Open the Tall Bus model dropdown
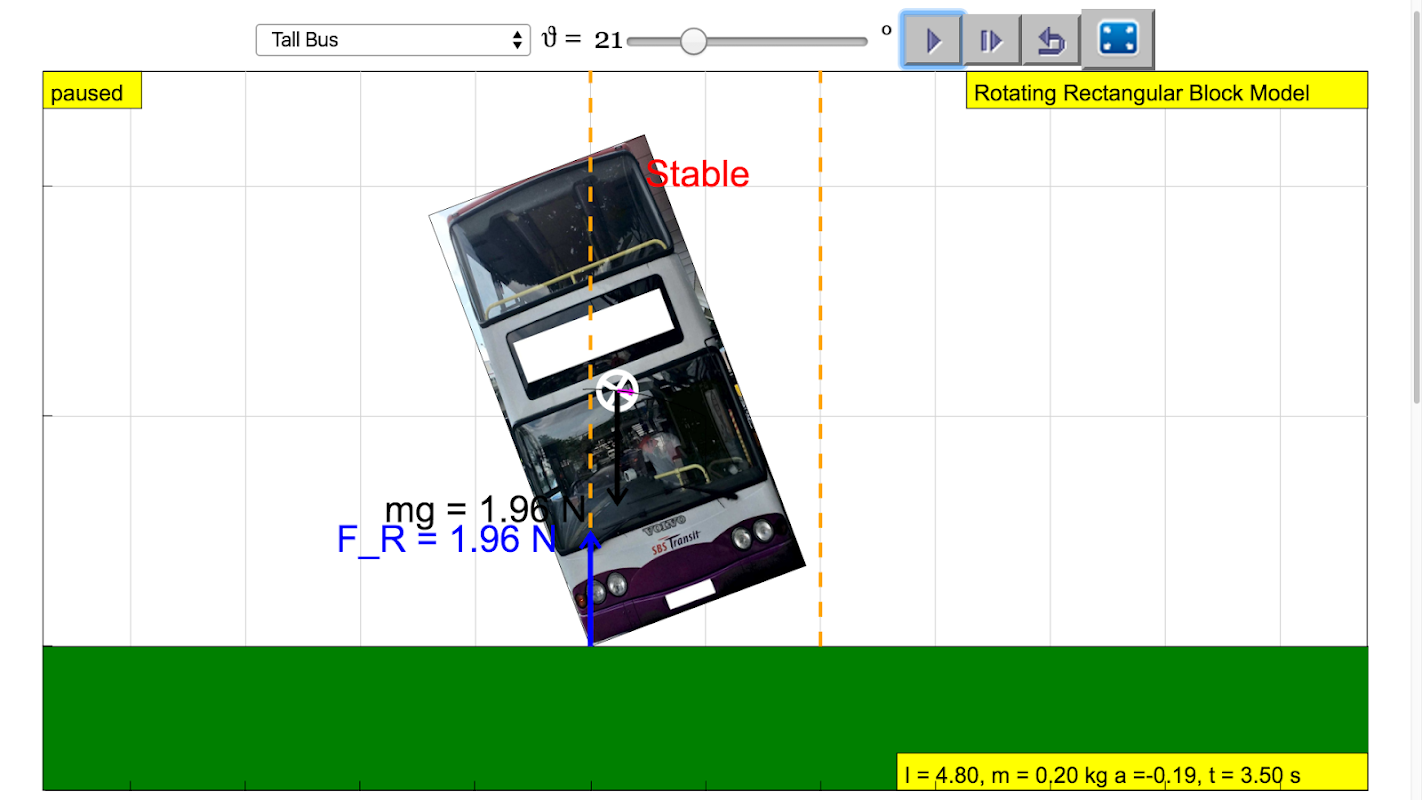This screenshot has height=800, width=1422. pos(393,40)
